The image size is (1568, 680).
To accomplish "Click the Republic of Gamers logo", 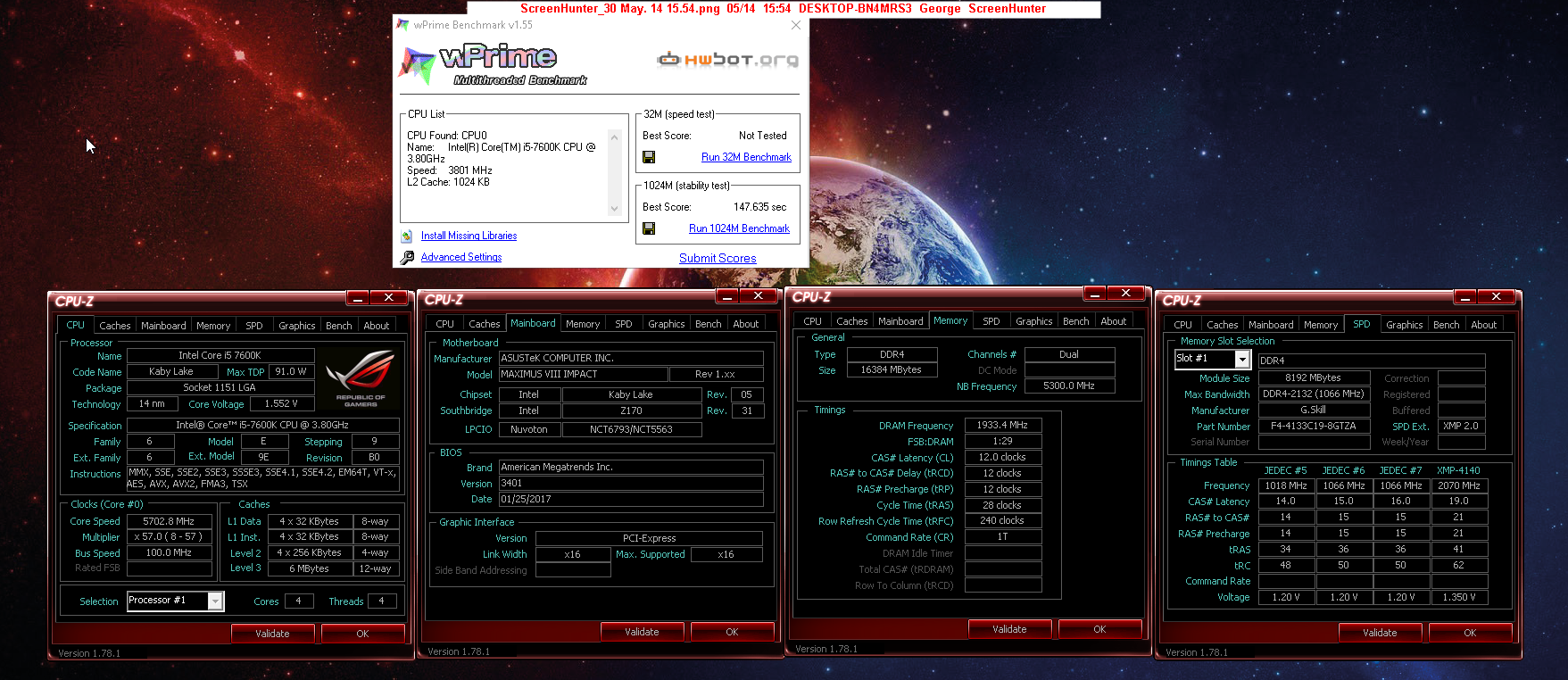I will coord(361,378).
